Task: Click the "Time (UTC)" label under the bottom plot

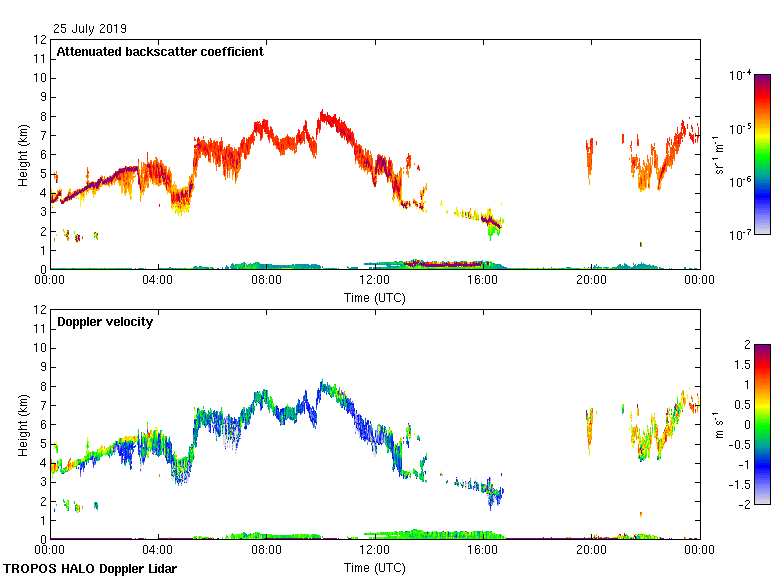Action: click(x=374, y=567)
